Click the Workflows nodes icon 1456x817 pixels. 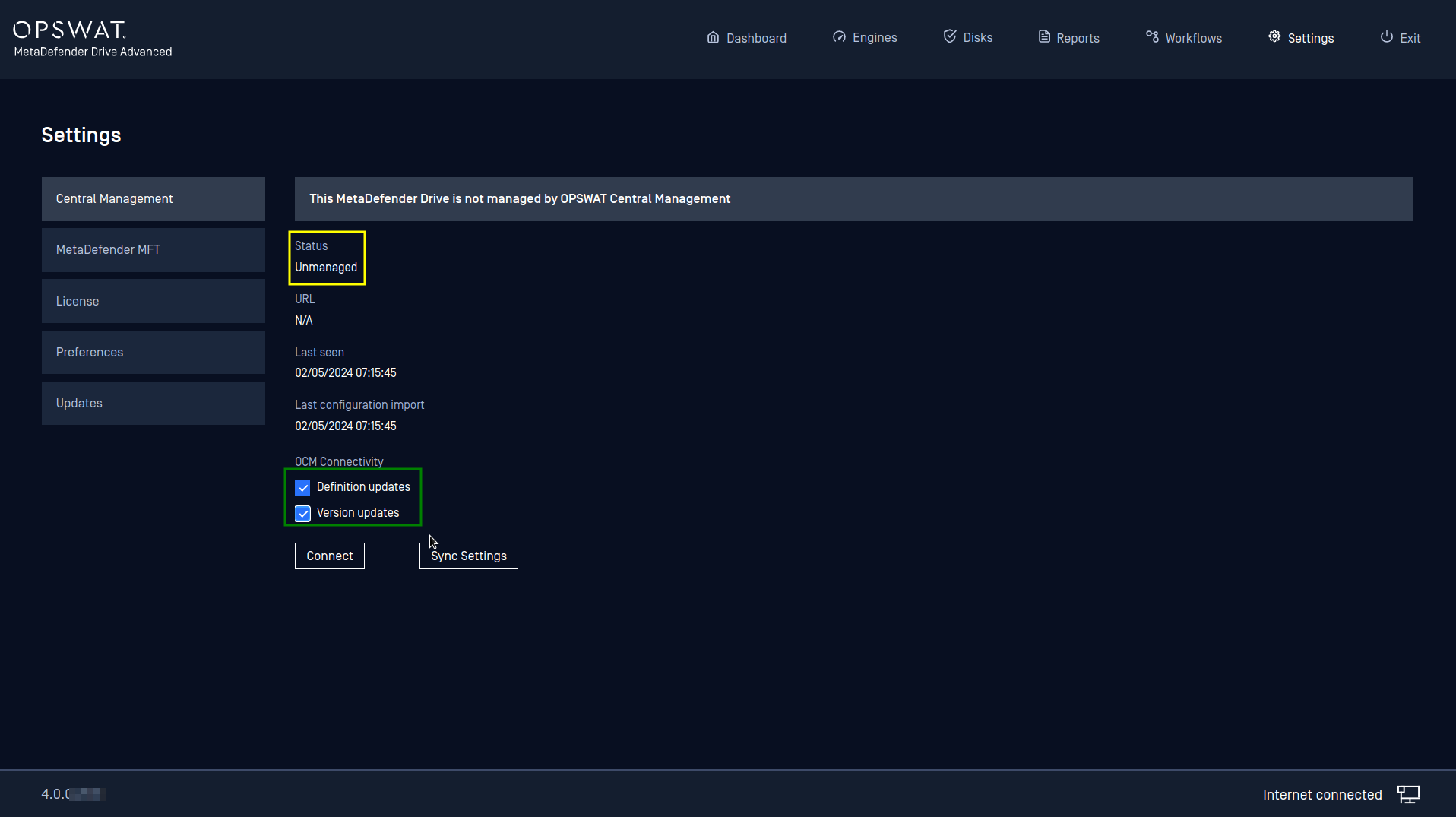click(x=1152, y=36)
